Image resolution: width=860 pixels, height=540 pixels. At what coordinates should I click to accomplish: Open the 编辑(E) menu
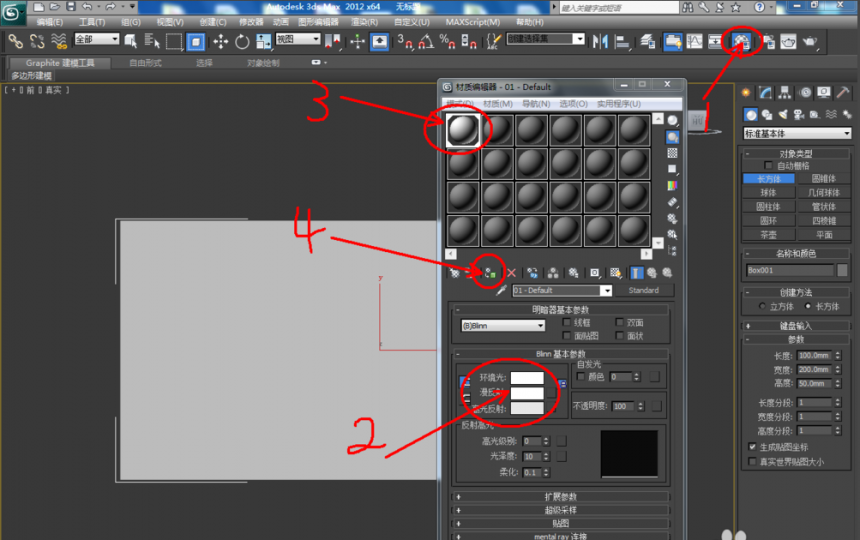click(49, 22)
